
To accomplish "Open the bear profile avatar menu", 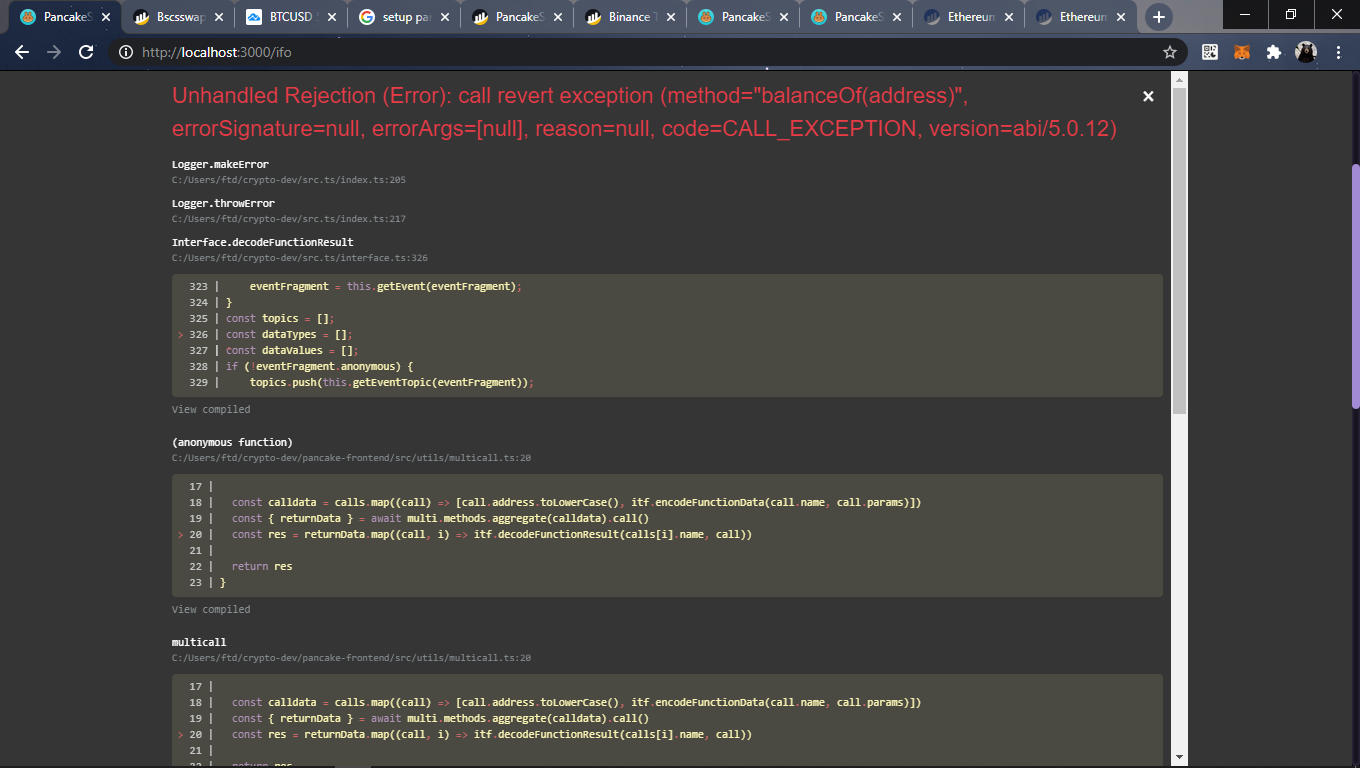I will pos(1306,52).
